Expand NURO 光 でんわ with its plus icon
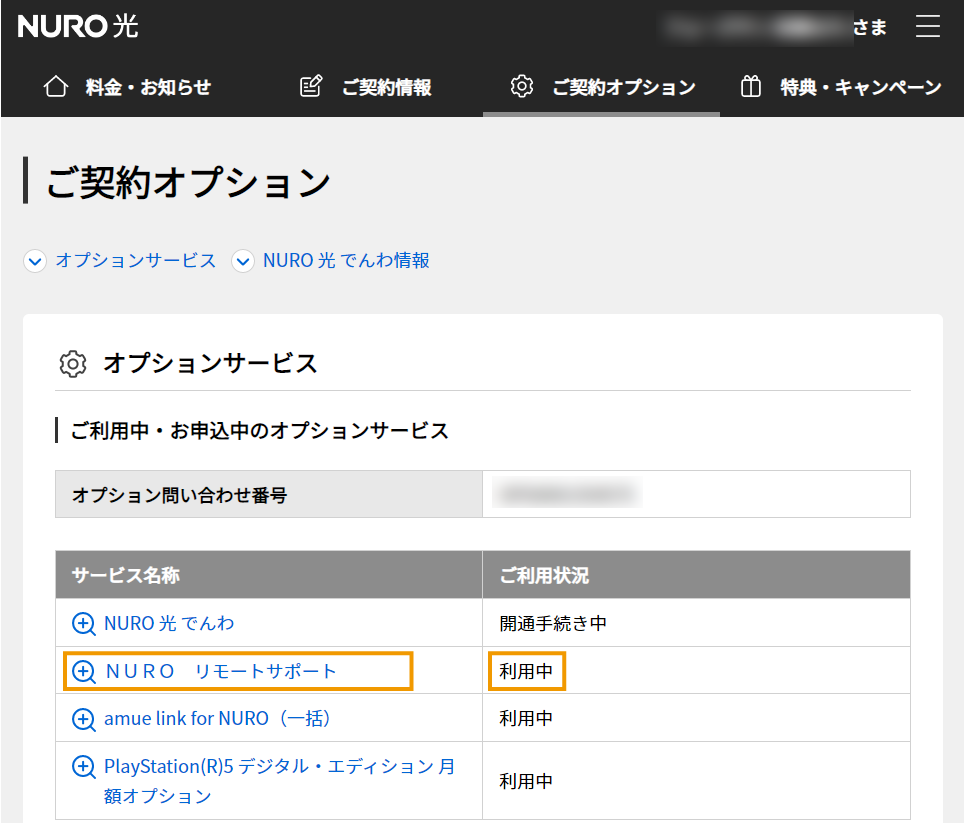This screenshot has width=964, height=824. 84,624
